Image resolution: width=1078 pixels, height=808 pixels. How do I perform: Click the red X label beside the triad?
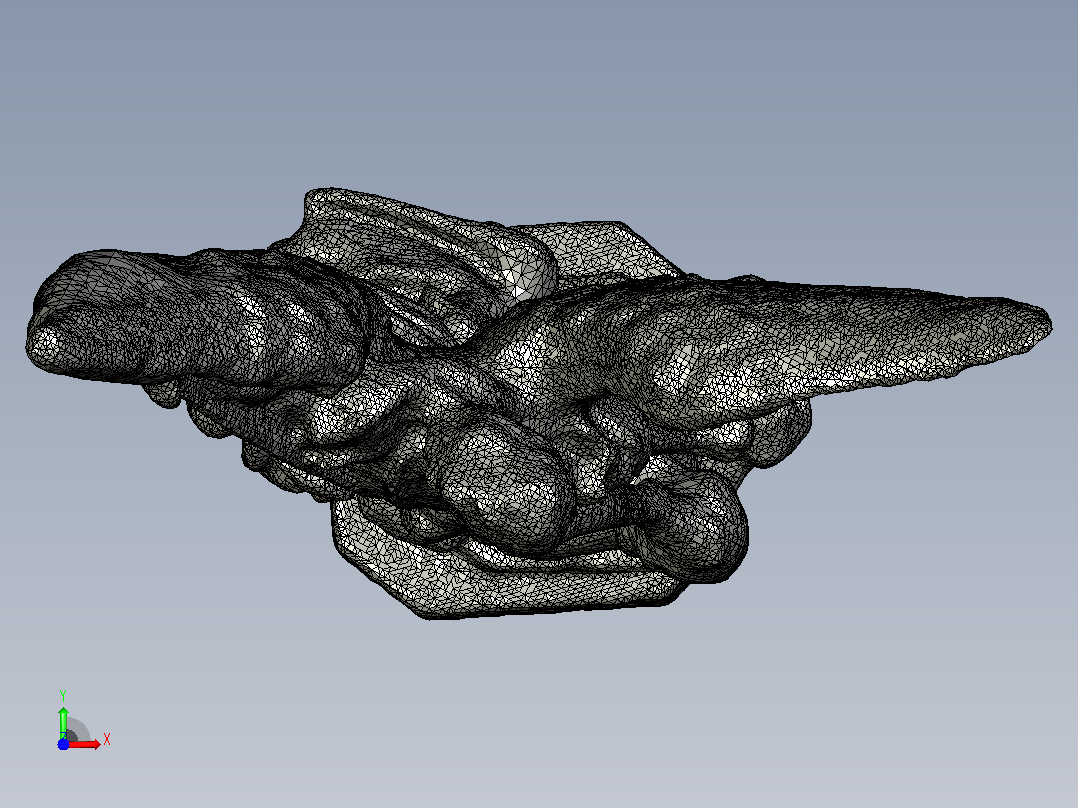point(107,740)
